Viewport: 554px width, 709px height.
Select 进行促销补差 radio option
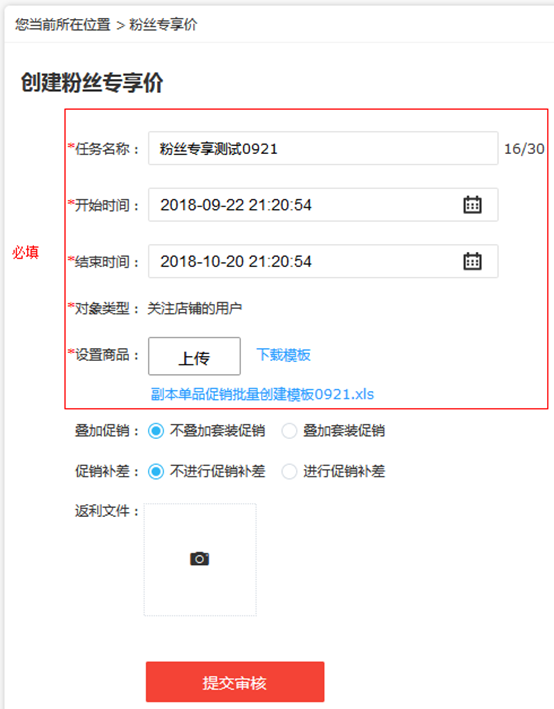click(x=289, y=472)
